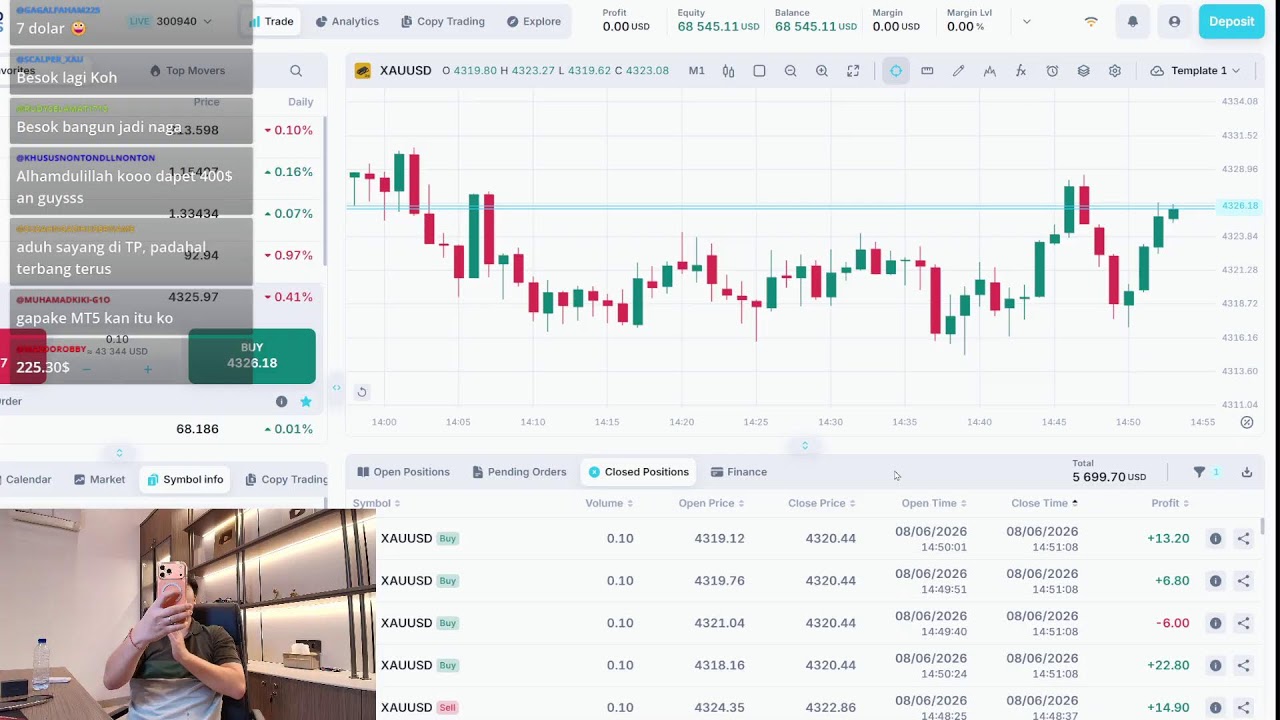
Task: Download the closed positions history
Action: click(x=1247, y=472)
